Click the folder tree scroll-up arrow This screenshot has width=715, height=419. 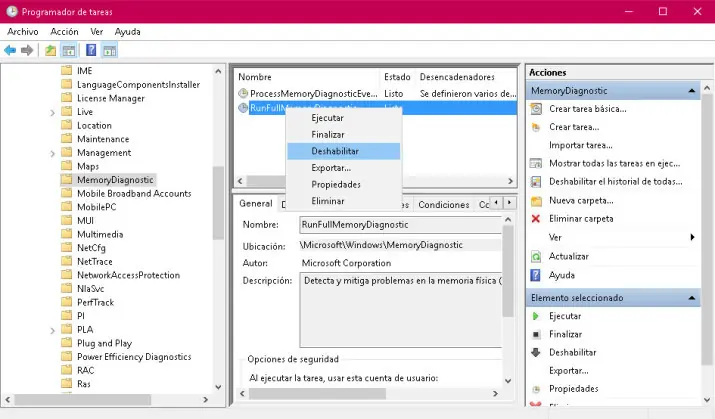point(218,72)
